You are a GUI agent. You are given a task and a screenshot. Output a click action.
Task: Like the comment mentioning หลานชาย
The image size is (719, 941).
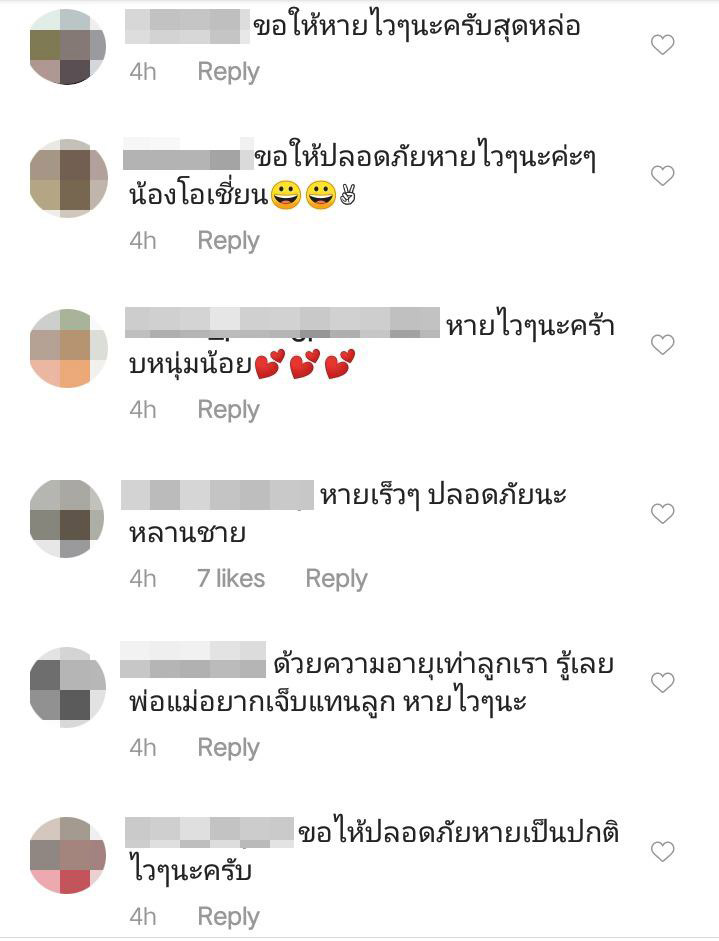pos(663,513)
